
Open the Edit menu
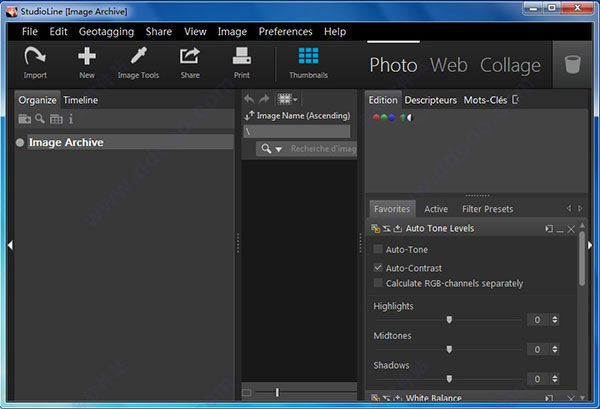58,31
